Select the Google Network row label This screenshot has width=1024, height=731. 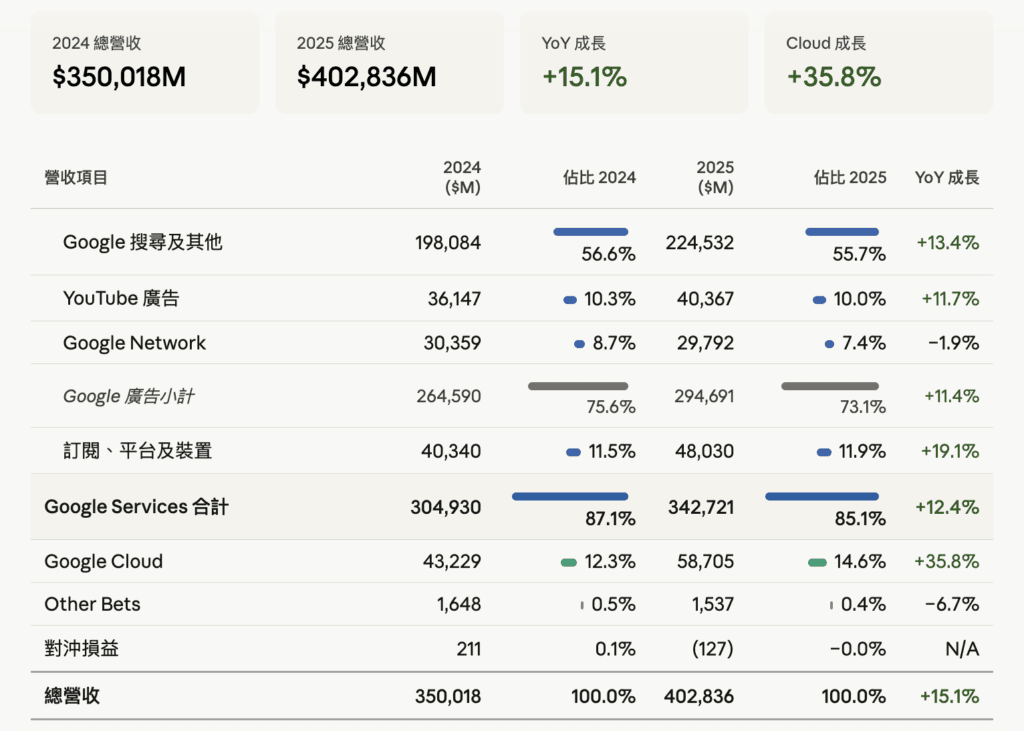point(135,343)
